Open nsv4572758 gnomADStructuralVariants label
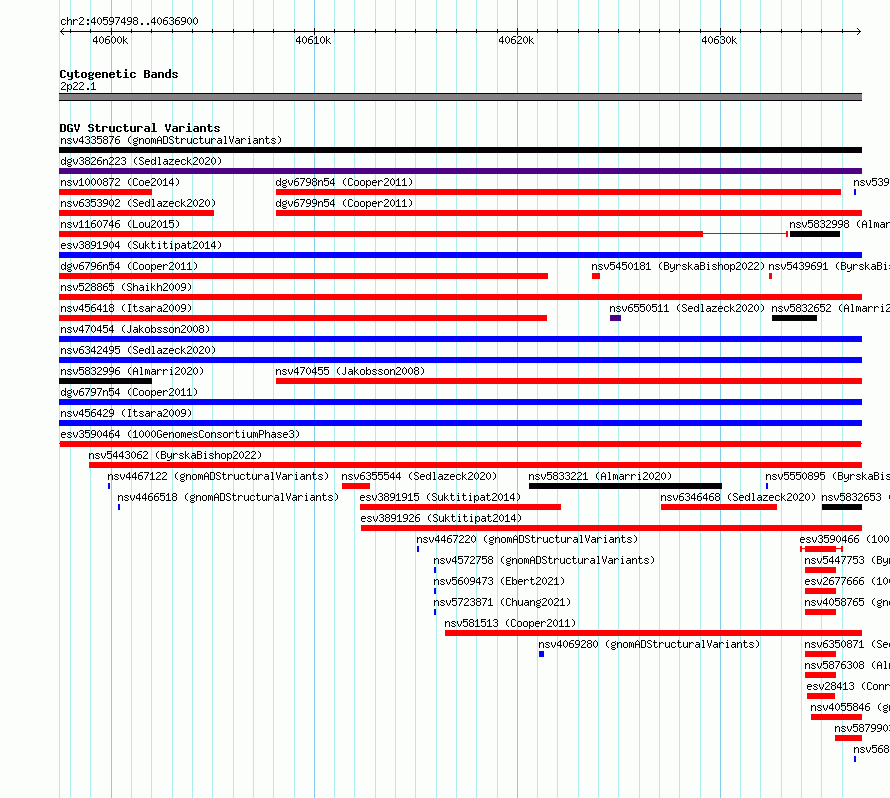Image resolution: width=890 pixels, height=798 pixels. [x=544, y=560]
